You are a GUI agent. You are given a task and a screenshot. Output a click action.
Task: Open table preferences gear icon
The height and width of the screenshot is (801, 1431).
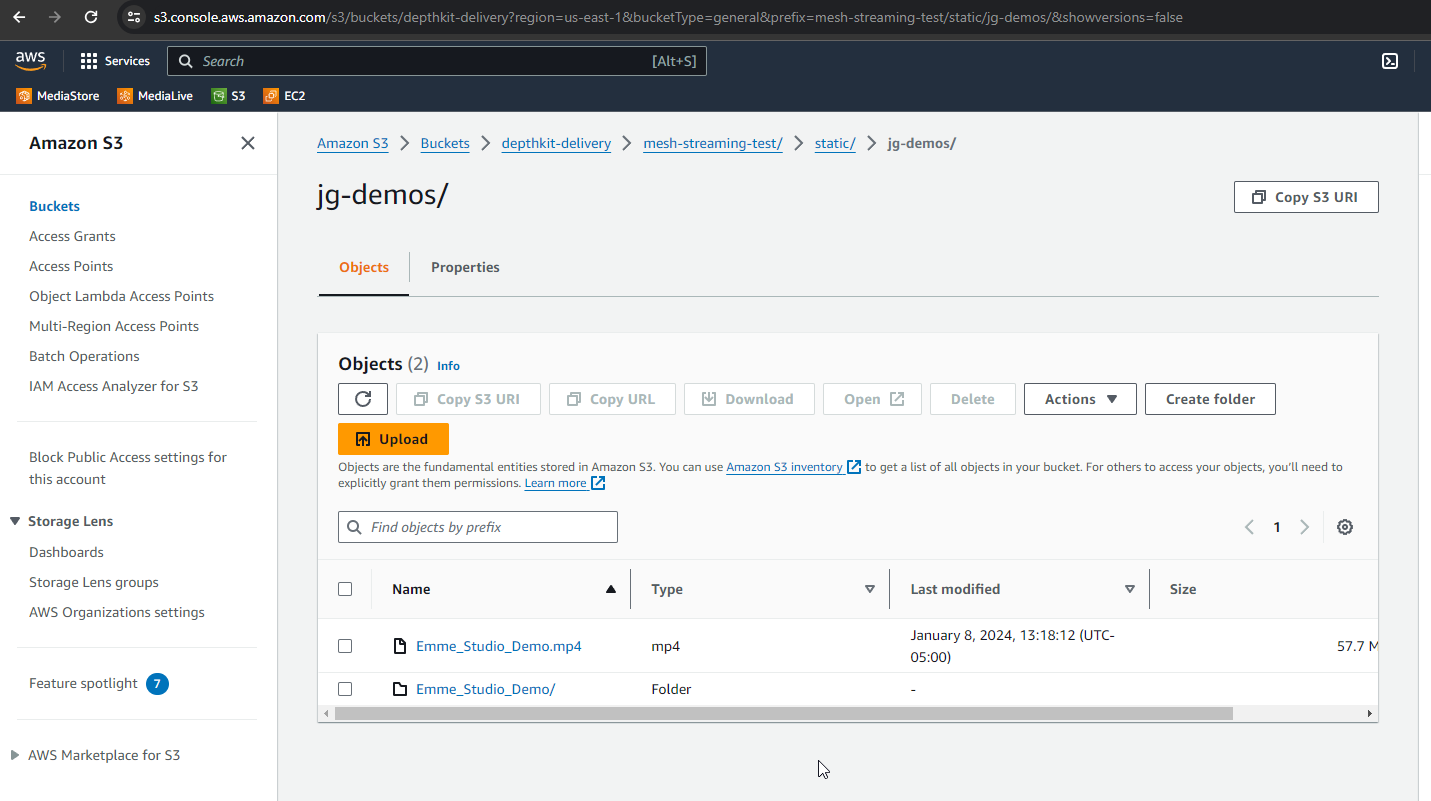1345,527
